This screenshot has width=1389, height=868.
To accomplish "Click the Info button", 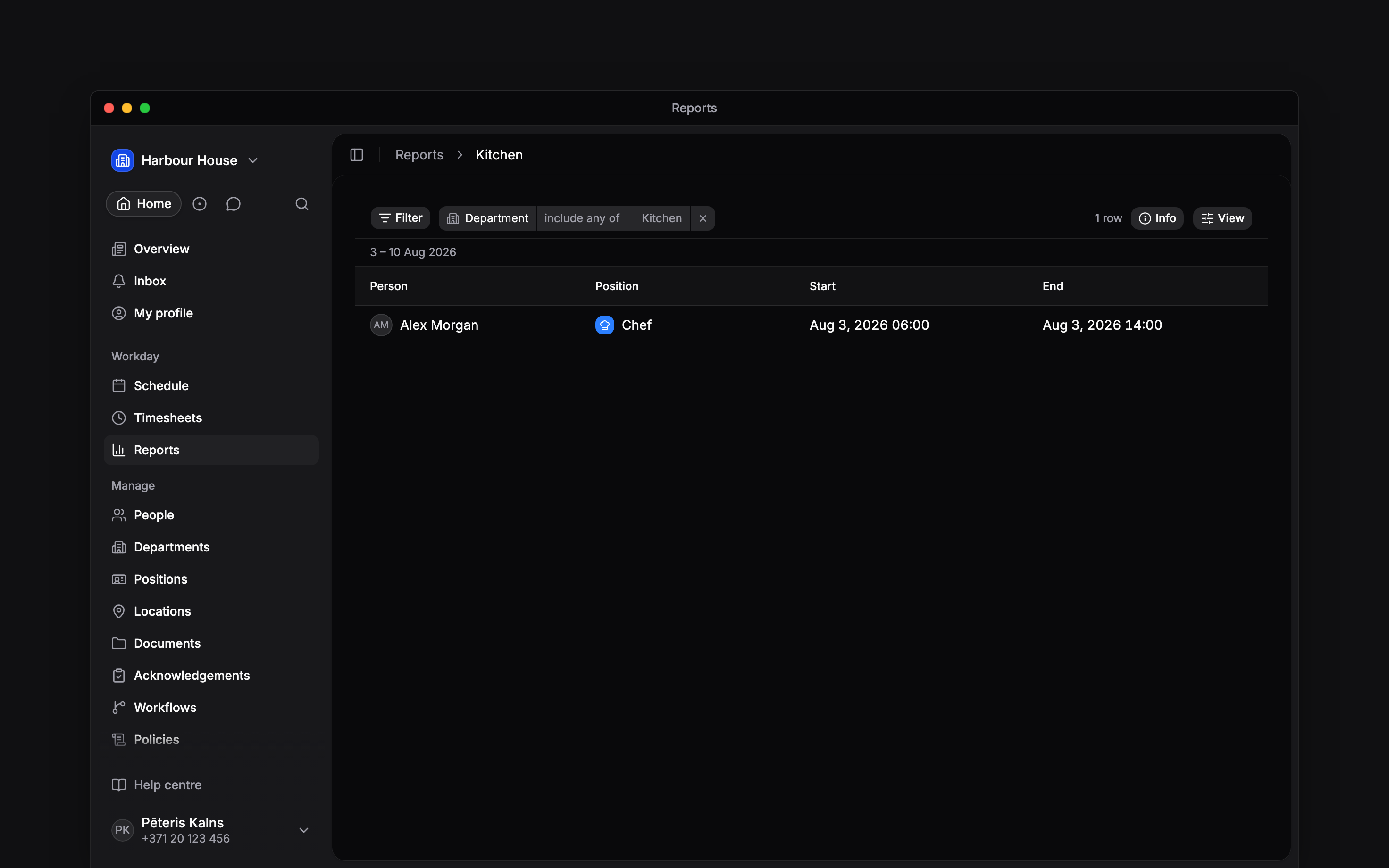I will click(1157, 218).
